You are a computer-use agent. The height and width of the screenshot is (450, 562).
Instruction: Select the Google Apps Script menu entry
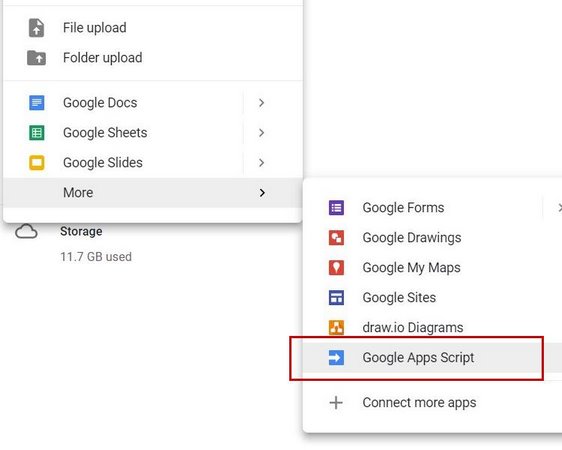tap(416, 358)
